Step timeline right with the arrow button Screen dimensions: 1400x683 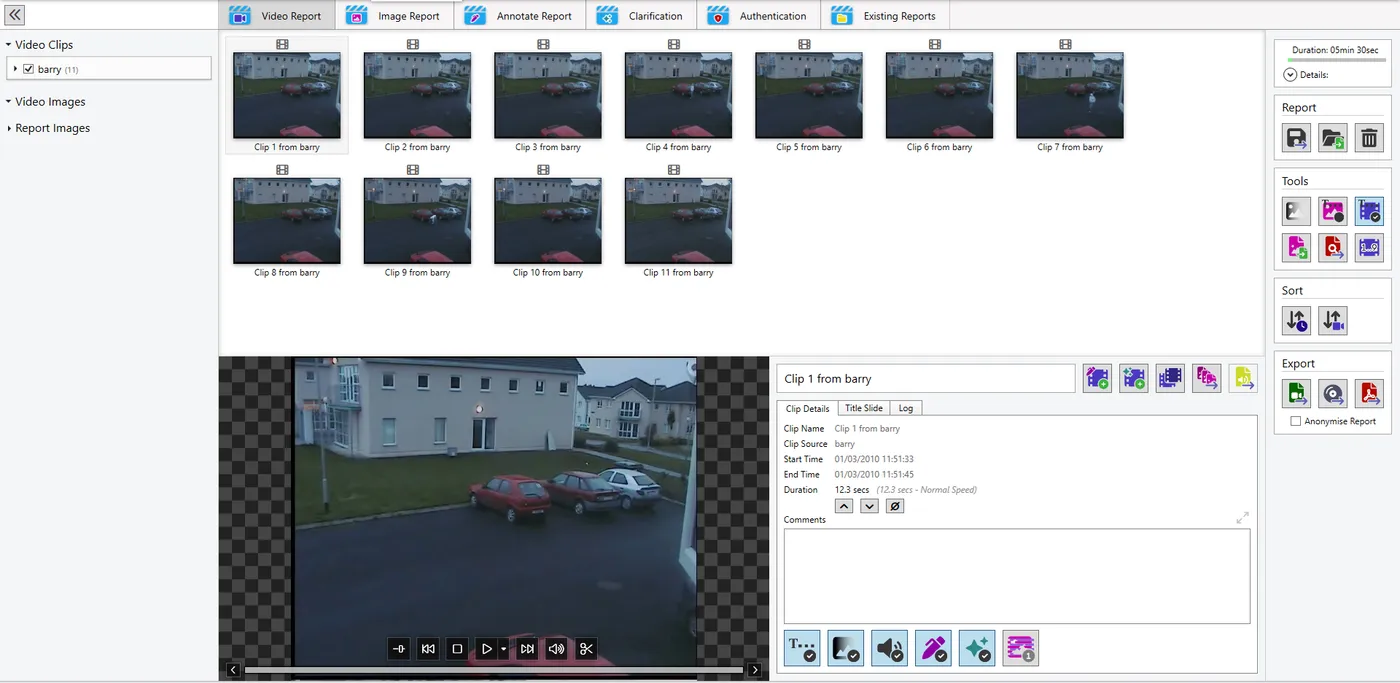pyautogui.click(x=755, y=670)
